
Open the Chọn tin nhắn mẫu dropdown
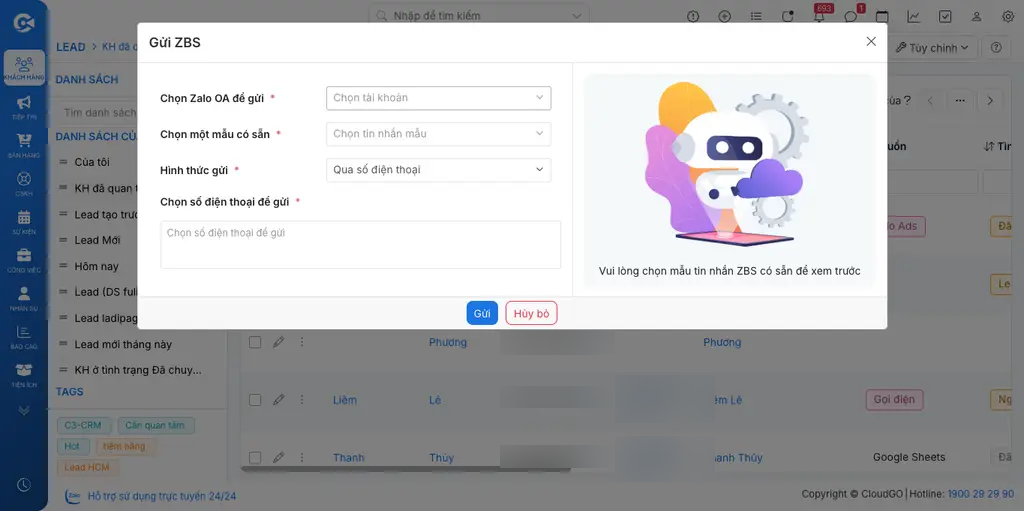tap(438, 134)
